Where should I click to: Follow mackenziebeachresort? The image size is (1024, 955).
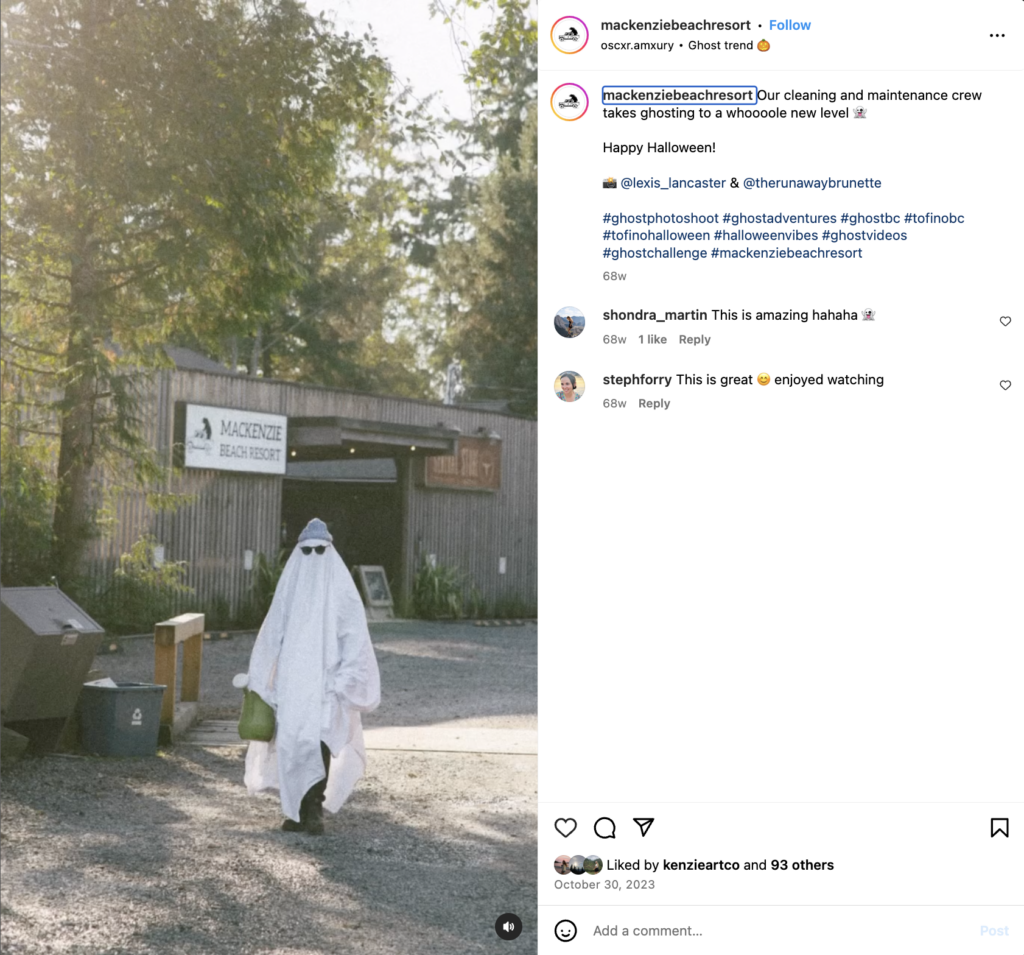pyautogui.click(x=790, y=25)
